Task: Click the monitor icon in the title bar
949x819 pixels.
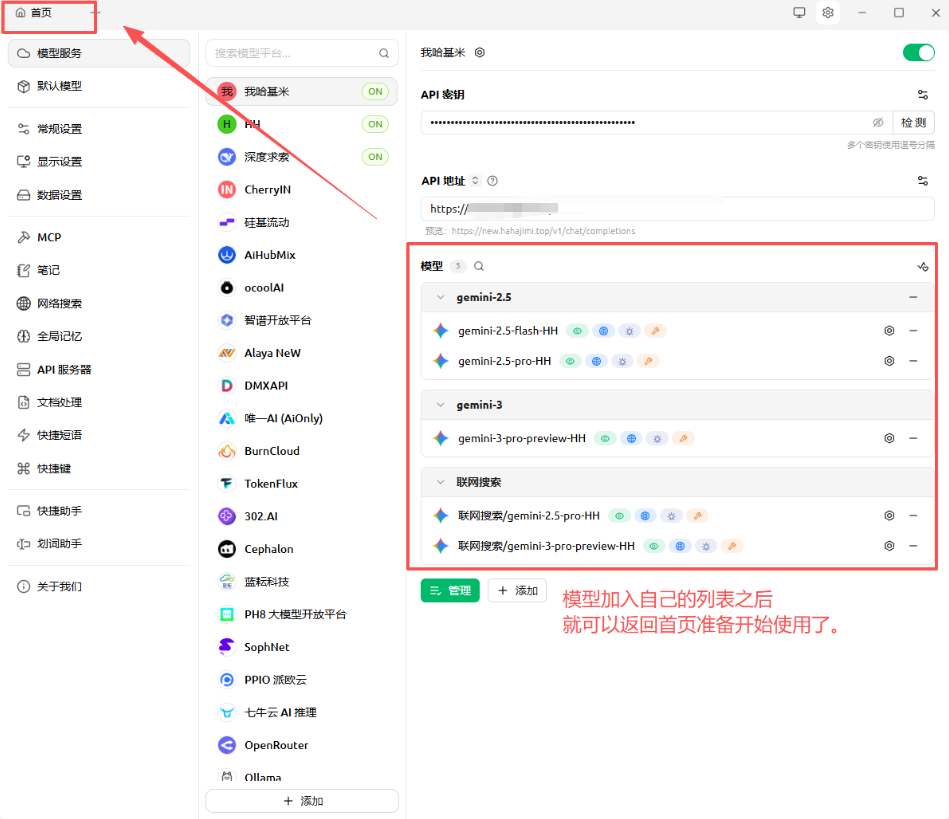Action: click(799, 13)
